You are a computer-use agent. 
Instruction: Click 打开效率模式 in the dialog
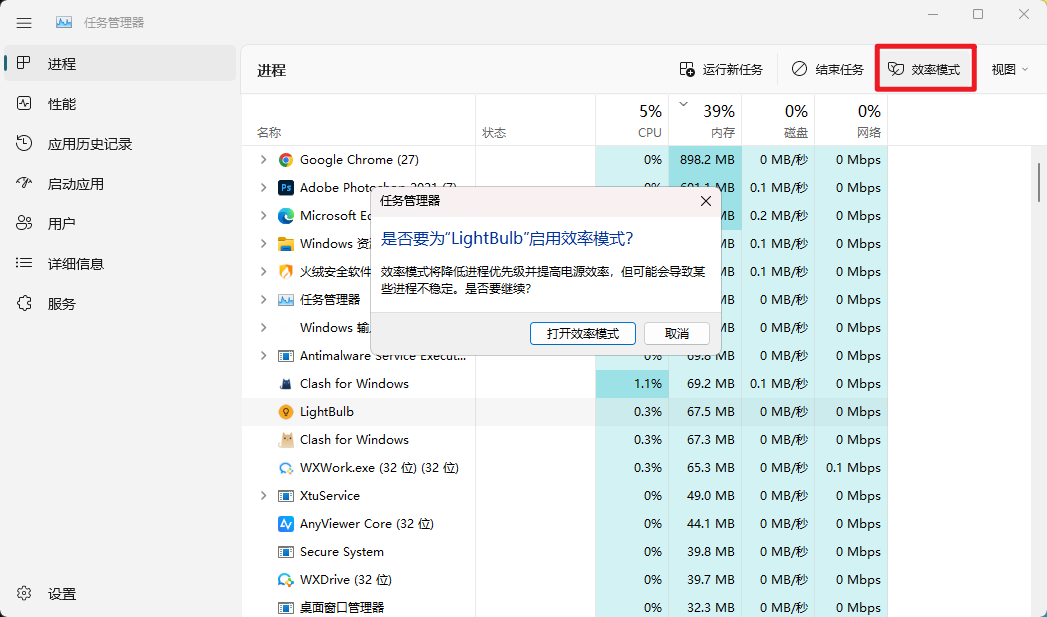click(582, 333)
